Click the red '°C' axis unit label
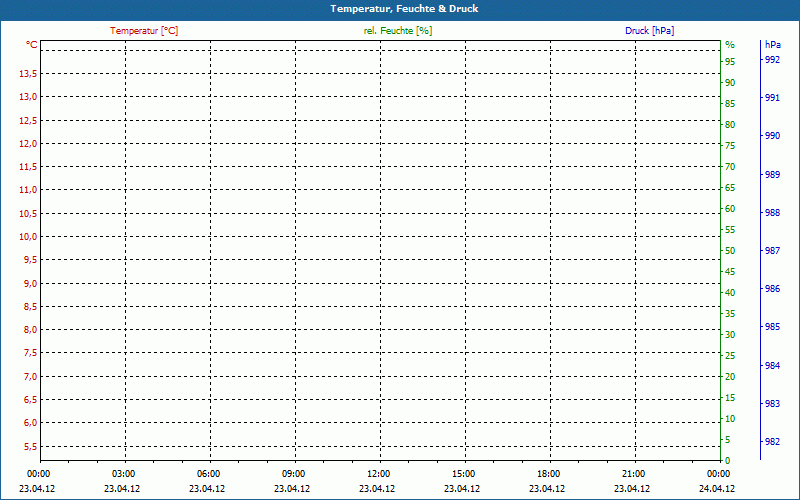 point(32,45)
